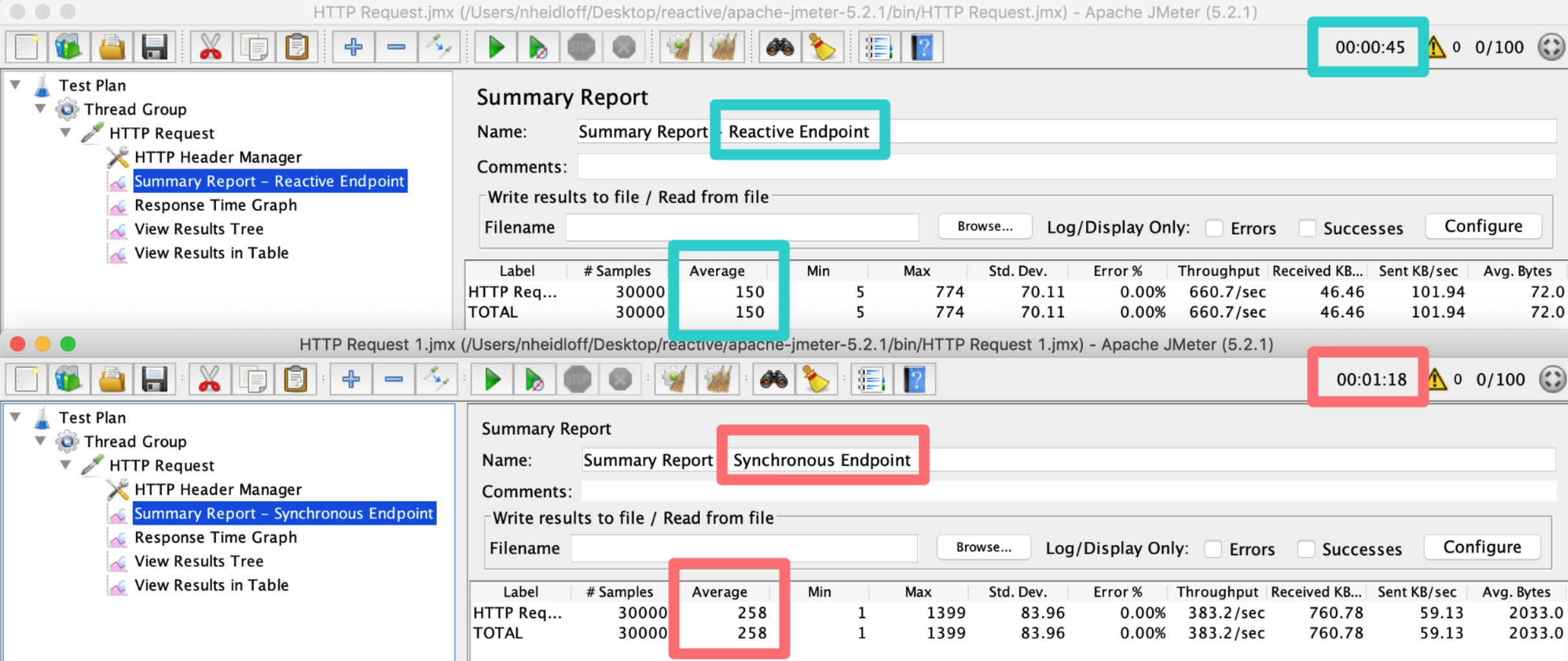The height and width of the screenshot is (661, 1568).
Task: Click Configure button in Reactive Endpoint window
Action: 1483,226
